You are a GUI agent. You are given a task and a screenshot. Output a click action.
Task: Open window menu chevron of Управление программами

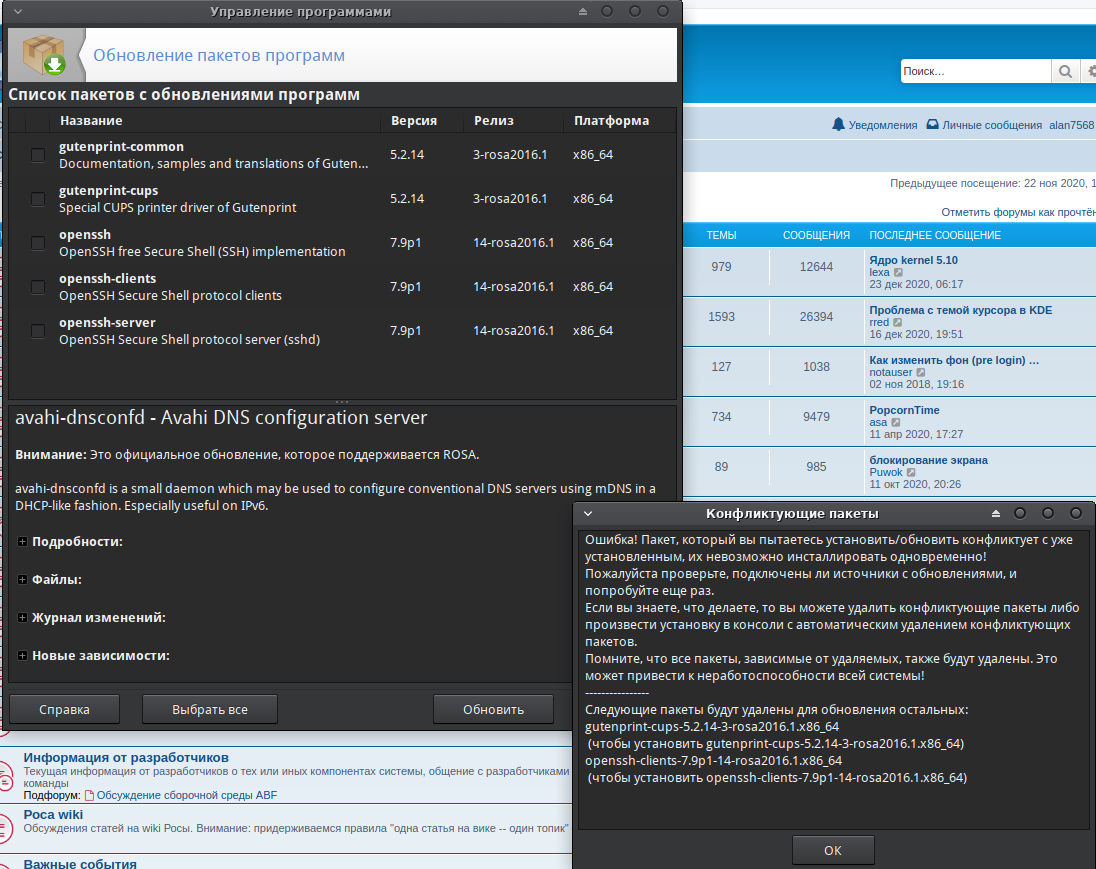pyautogui.click(x=18, y=12)
